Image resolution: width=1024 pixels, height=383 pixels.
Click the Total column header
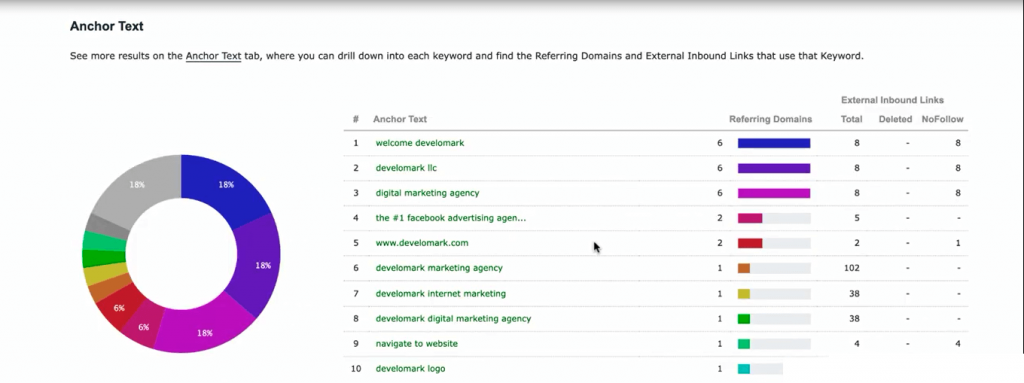tap(852, 120)
